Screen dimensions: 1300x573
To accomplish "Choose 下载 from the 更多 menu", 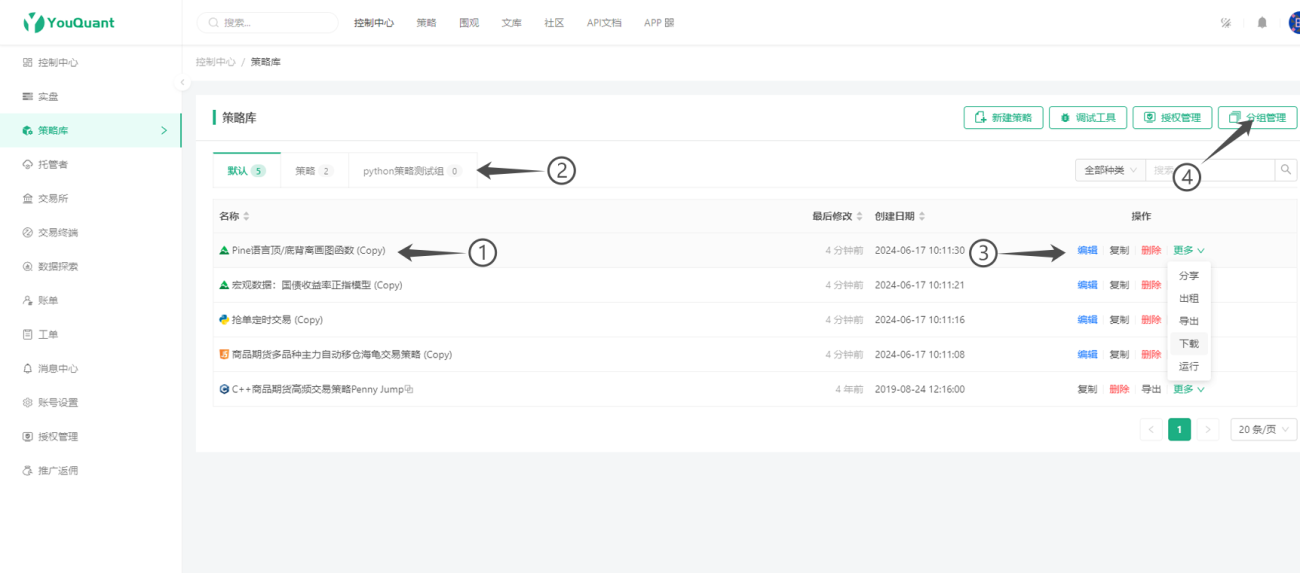I will (x=1189, y=344).
